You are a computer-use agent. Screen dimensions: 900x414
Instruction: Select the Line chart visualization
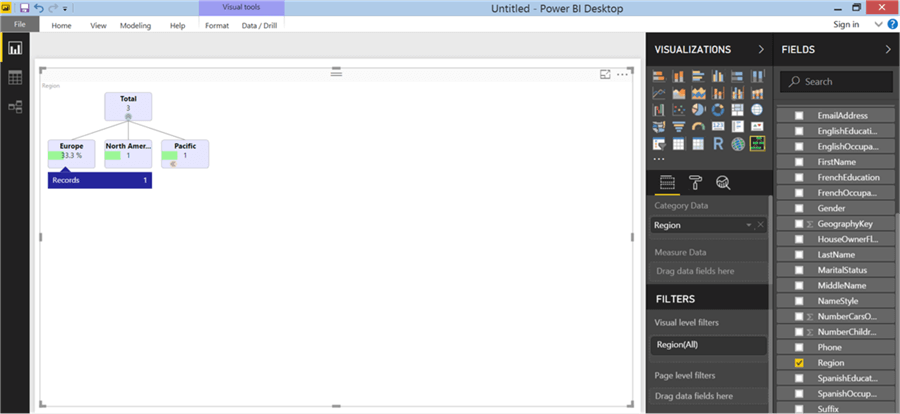[659, 92]
